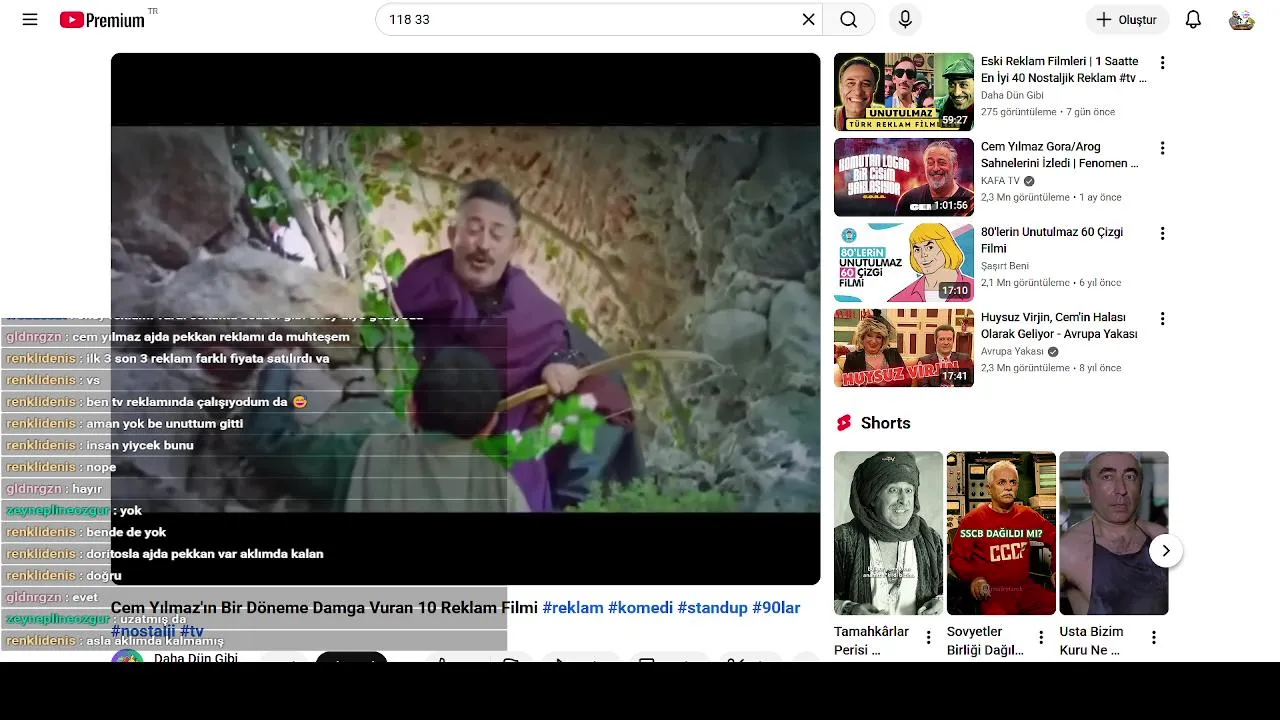Click the '275 görüntüleme • 7 gün önce' text
The image size is (1280, 720).
click(x=1048, y=112)
